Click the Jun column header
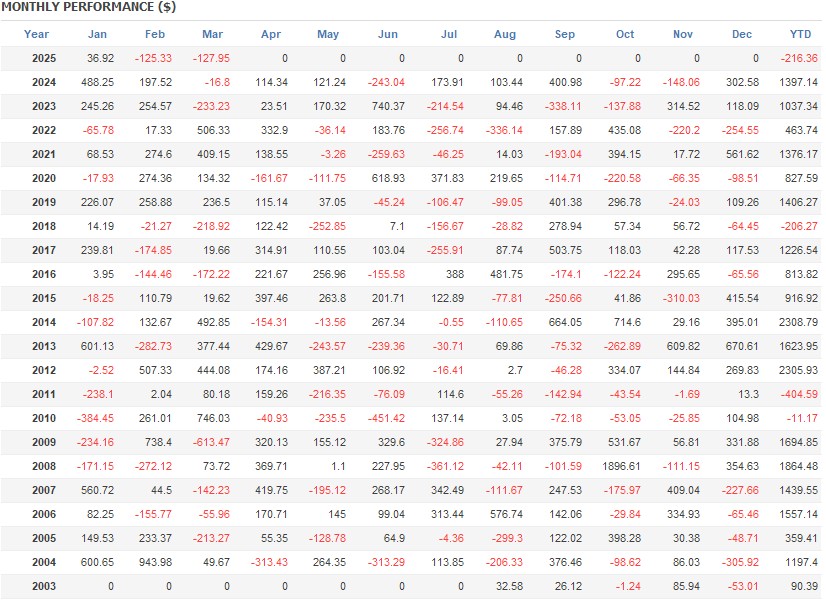826x605 pixels. click(388, 34)
